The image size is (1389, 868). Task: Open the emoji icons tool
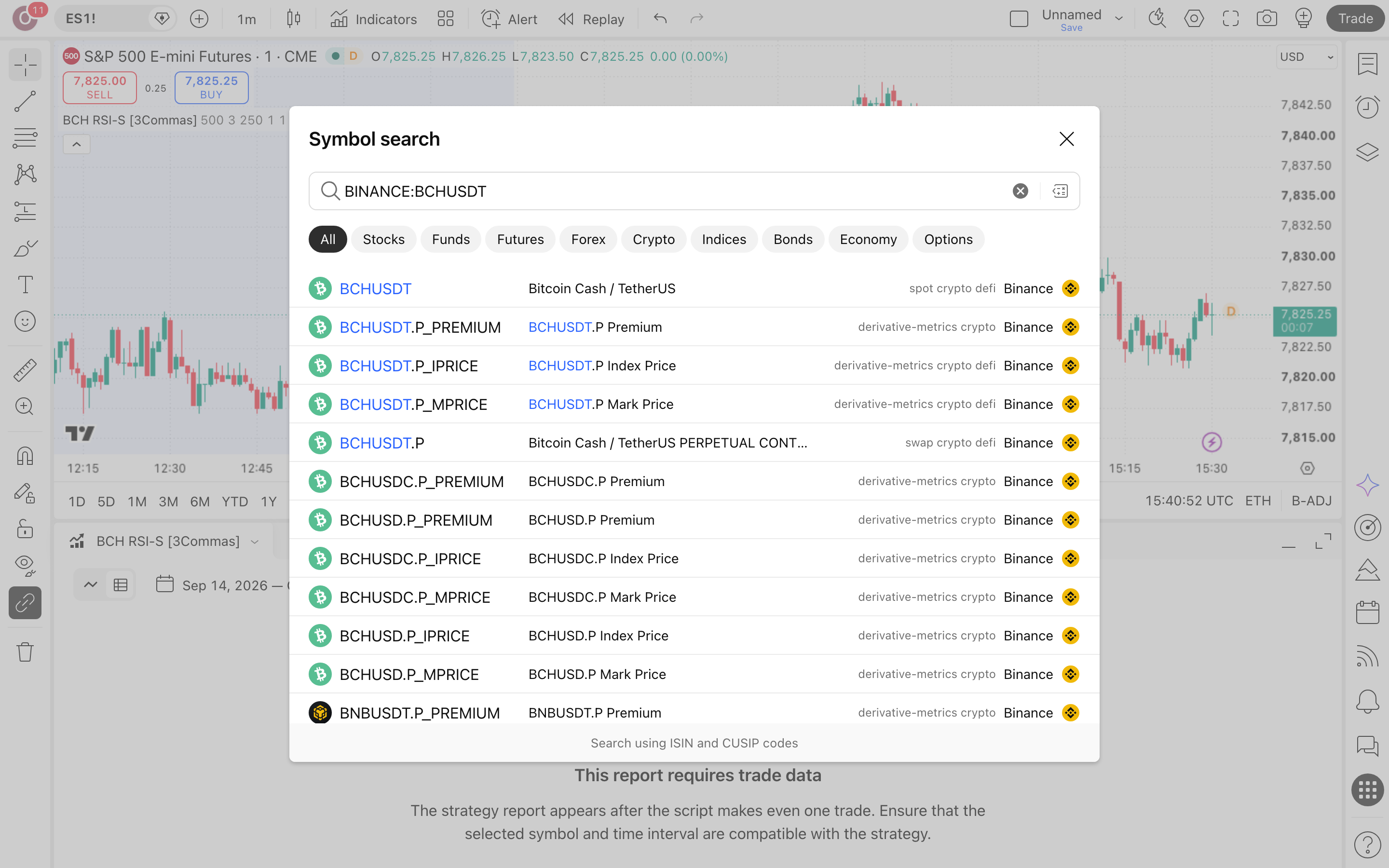click(x=25, y=322)
